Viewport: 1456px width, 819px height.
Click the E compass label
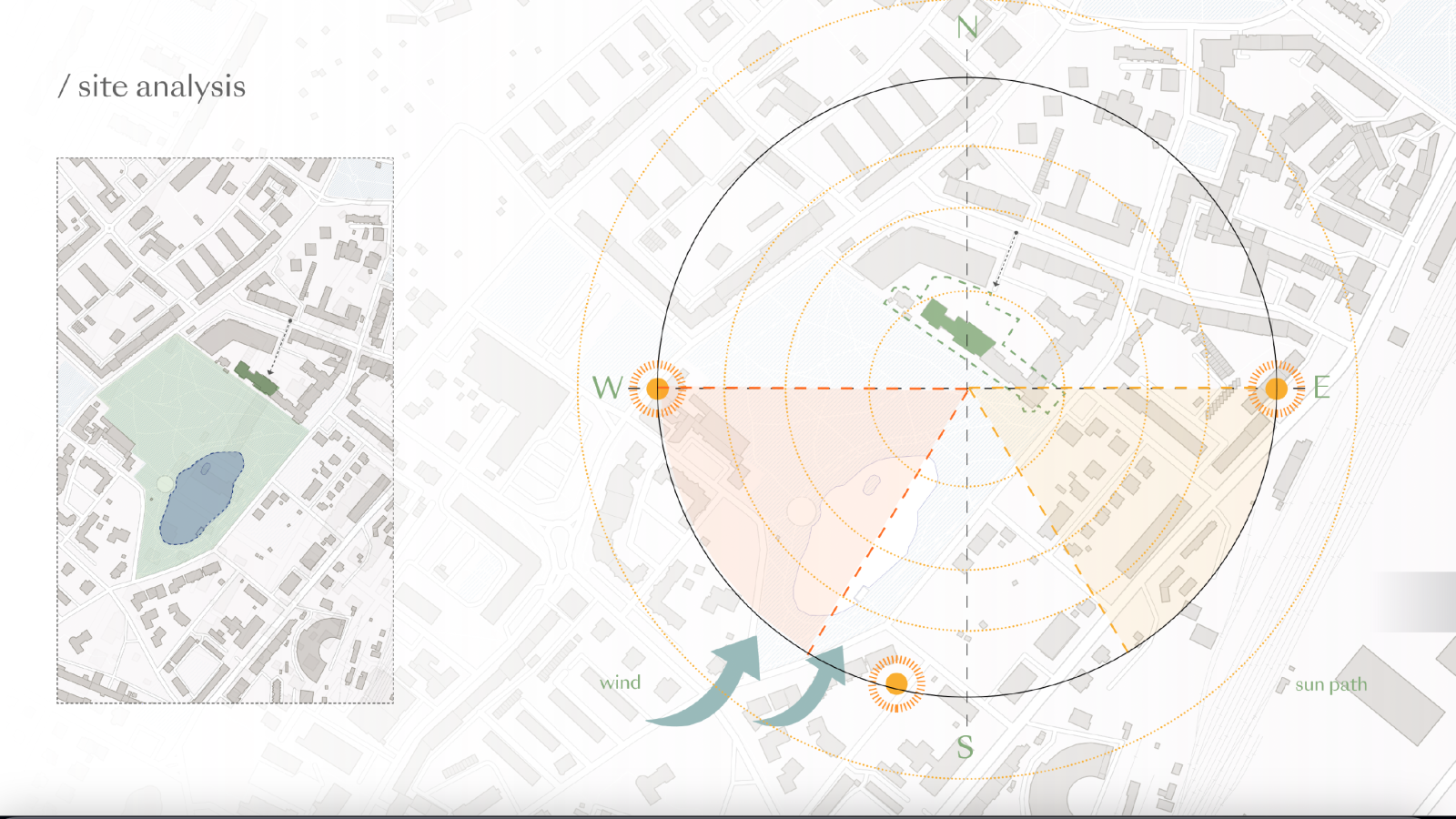tap(1321, 388)
